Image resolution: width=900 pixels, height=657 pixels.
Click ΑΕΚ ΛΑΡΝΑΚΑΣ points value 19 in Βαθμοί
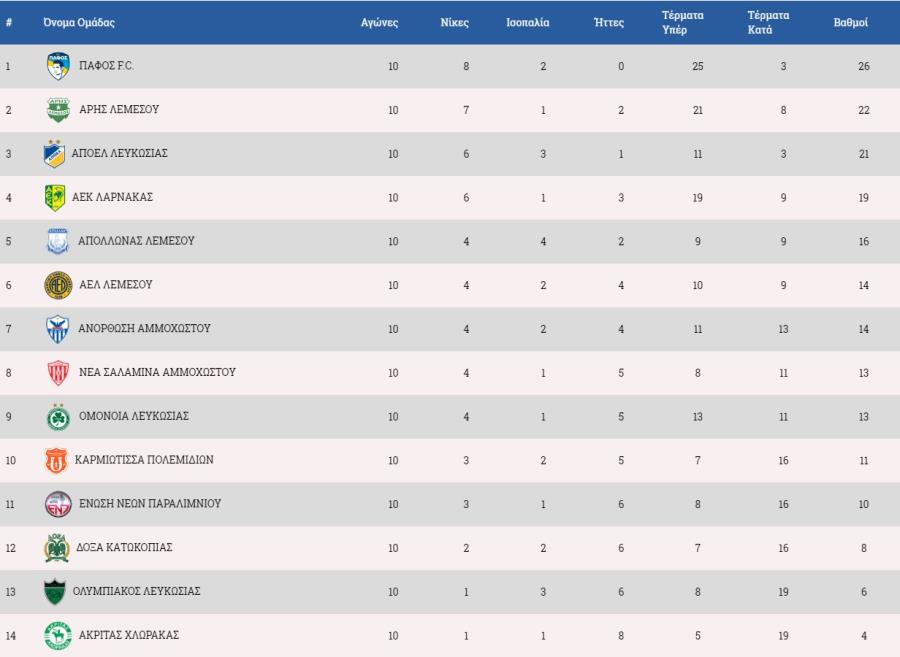click(x=864, y=198)
